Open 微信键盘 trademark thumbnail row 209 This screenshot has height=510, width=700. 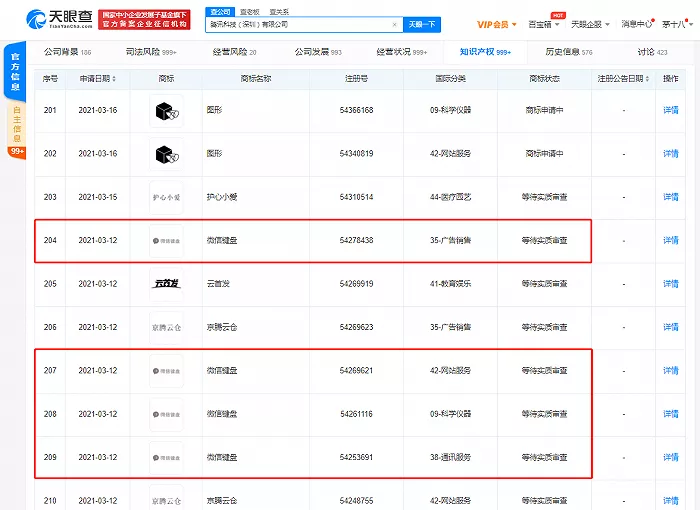[x=167, y=458]
